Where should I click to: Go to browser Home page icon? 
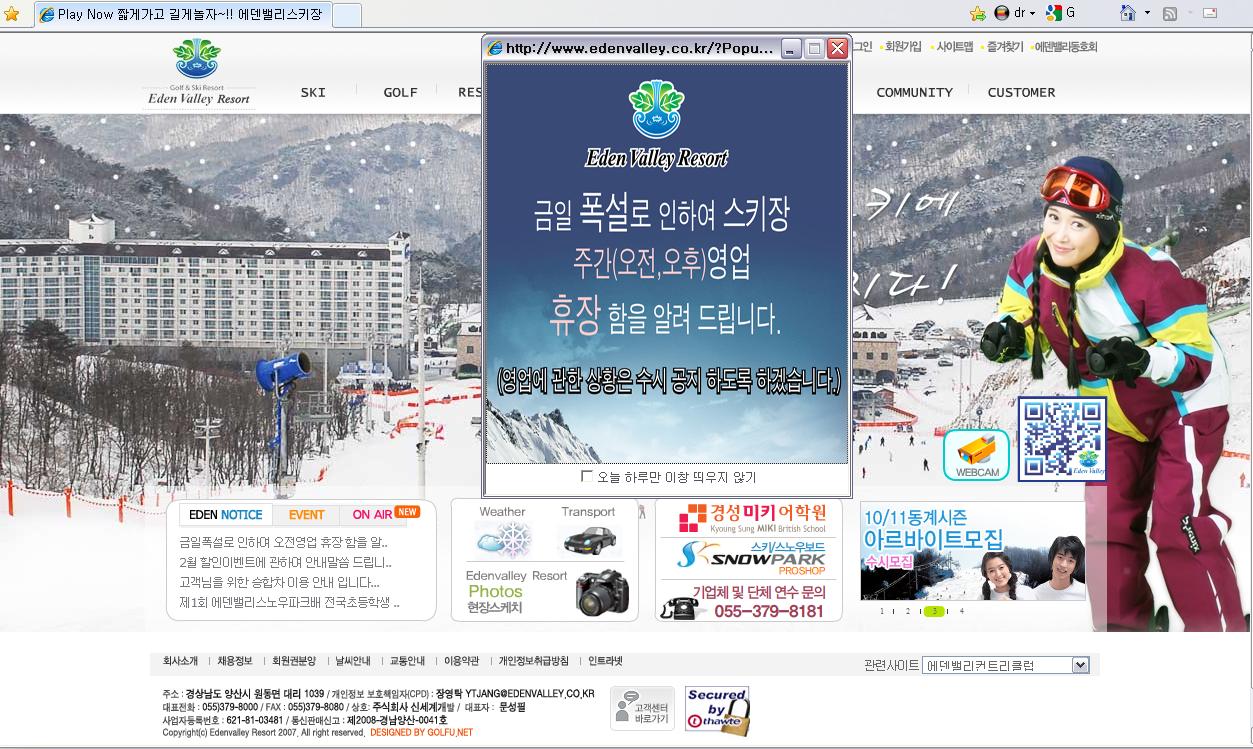pyautogui.click(x=1128, y=13)
